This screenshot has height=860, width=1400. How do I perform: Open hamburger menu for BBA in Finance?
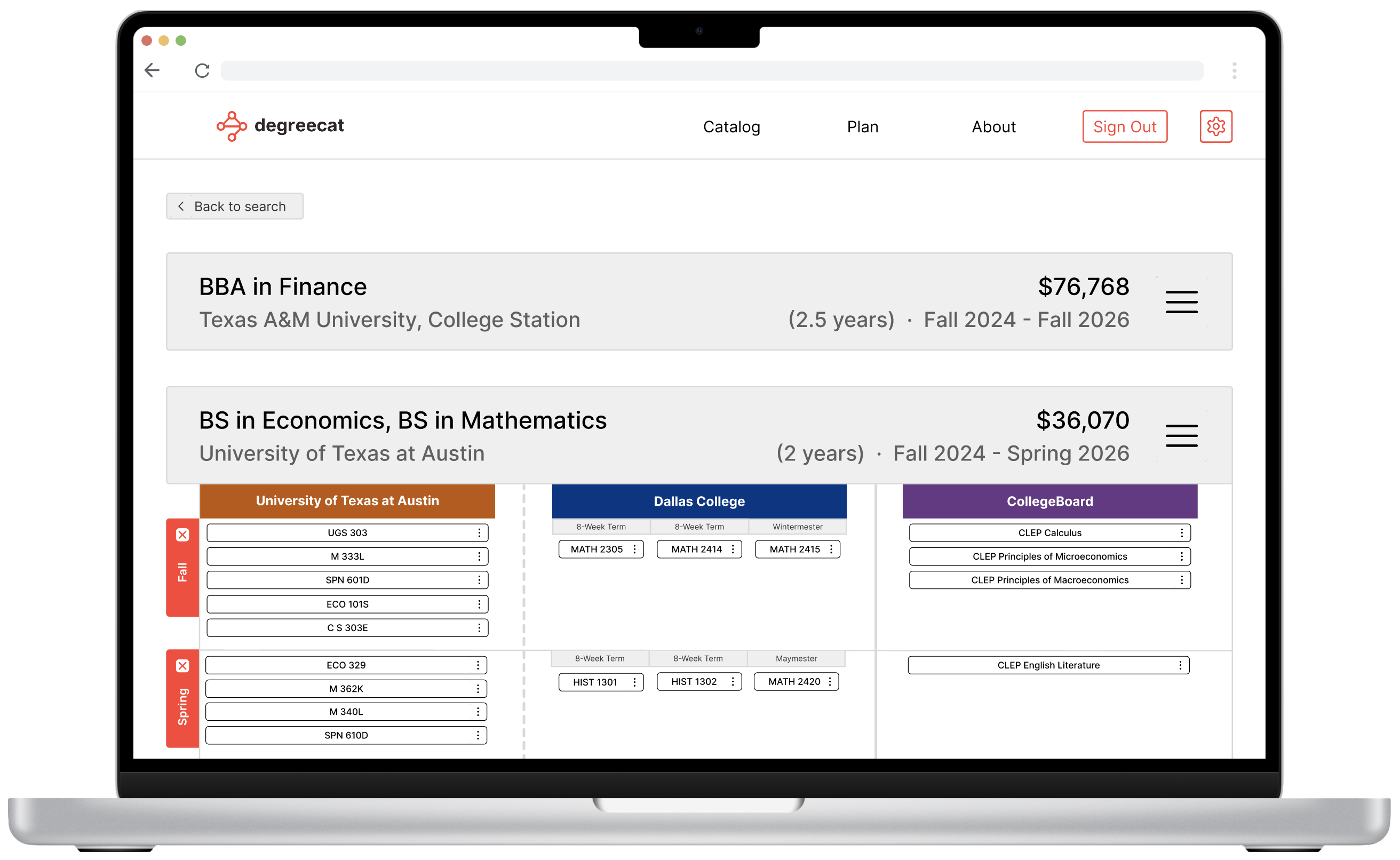[1181, 302]
